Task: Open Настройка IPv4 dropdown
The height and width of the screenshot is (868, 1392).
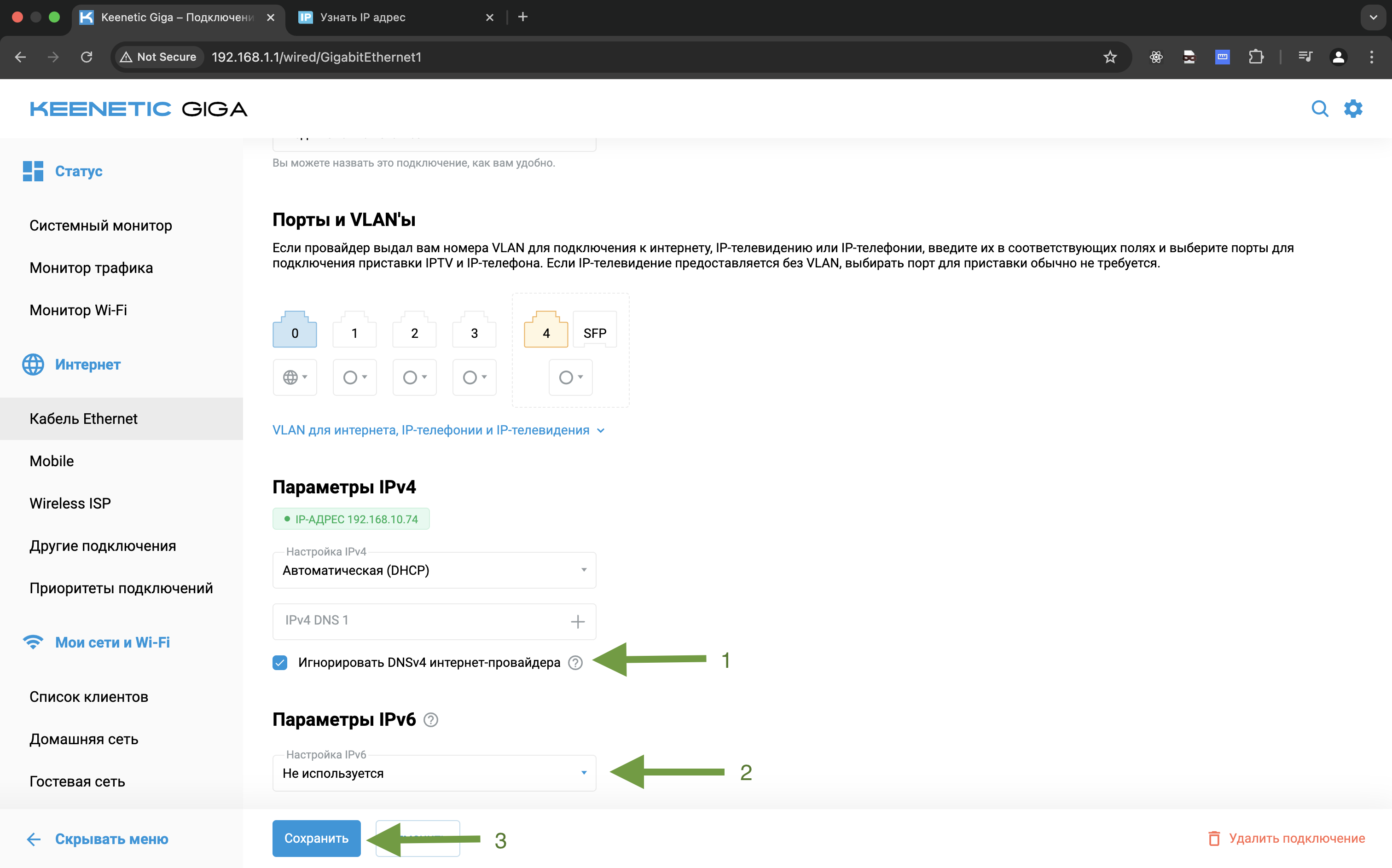Action: point(434,570)
